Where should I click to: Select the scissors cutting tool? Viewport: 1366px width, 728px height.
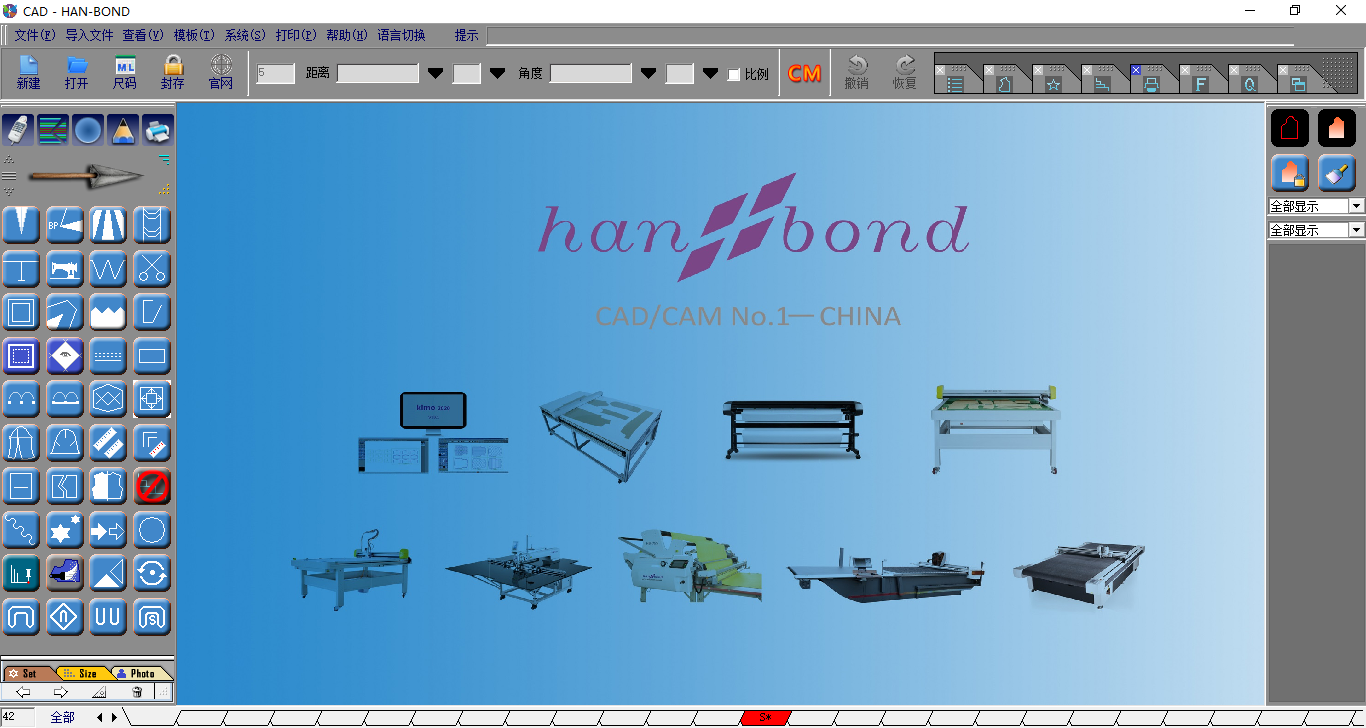click(152, 269)
